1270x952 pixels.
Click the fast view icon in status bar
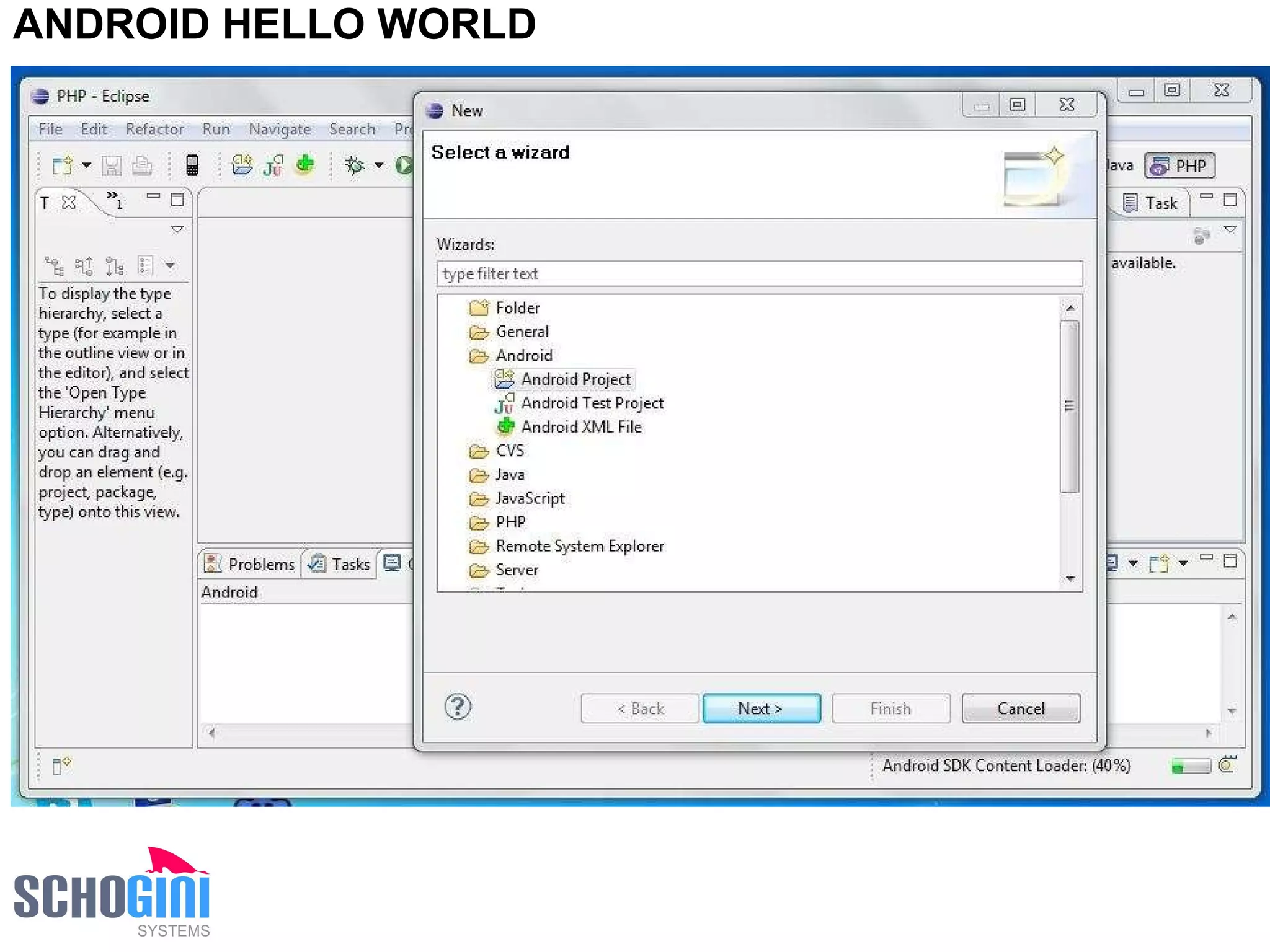(61, 765)
